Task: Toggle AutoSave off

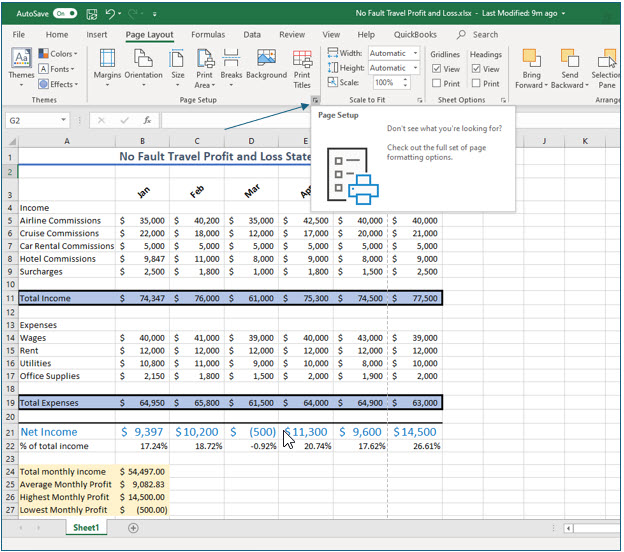Action: coord(66,14)
